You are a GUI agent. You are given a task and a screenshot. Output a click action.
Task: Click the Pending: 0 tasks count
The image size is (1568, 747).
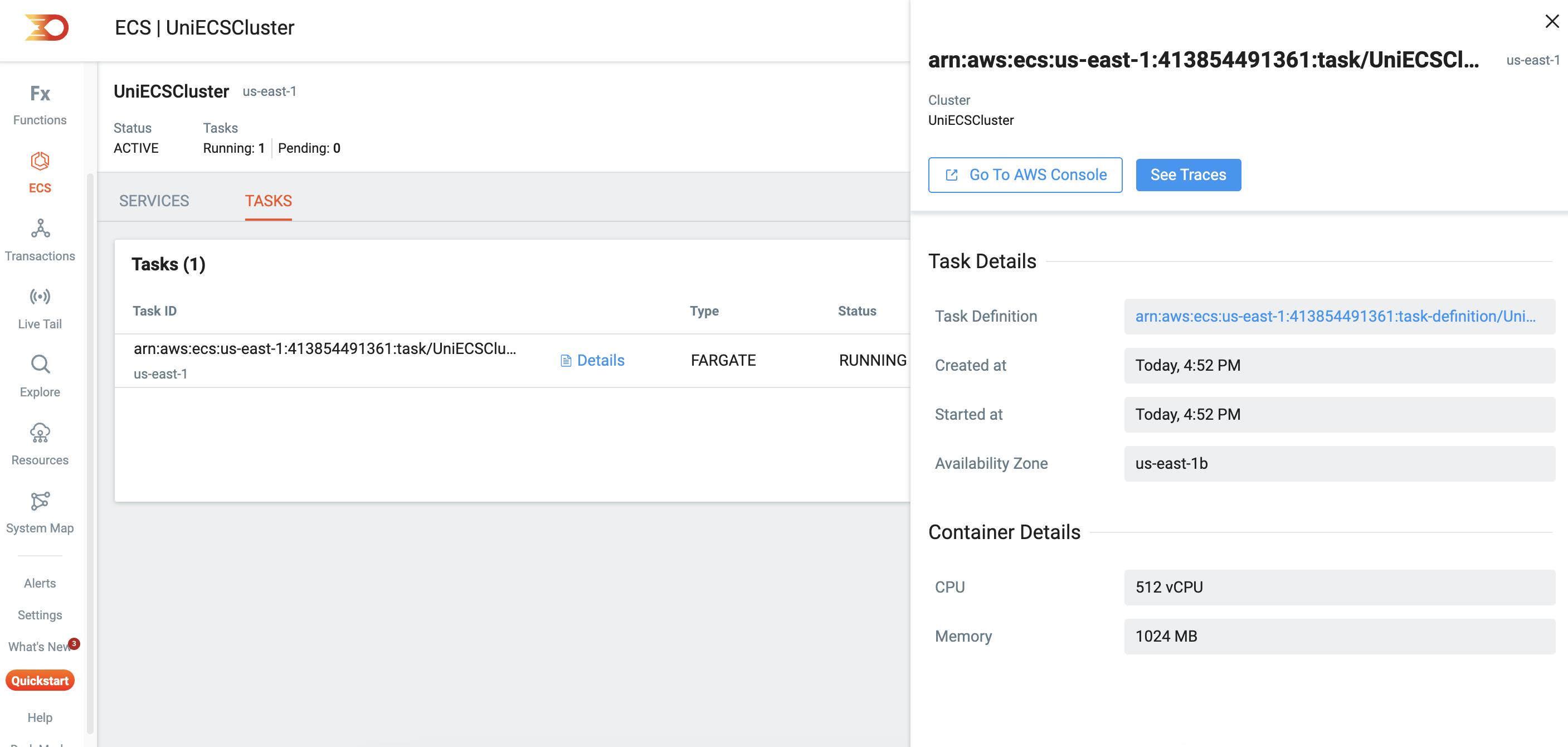click(x=309, y=148)
